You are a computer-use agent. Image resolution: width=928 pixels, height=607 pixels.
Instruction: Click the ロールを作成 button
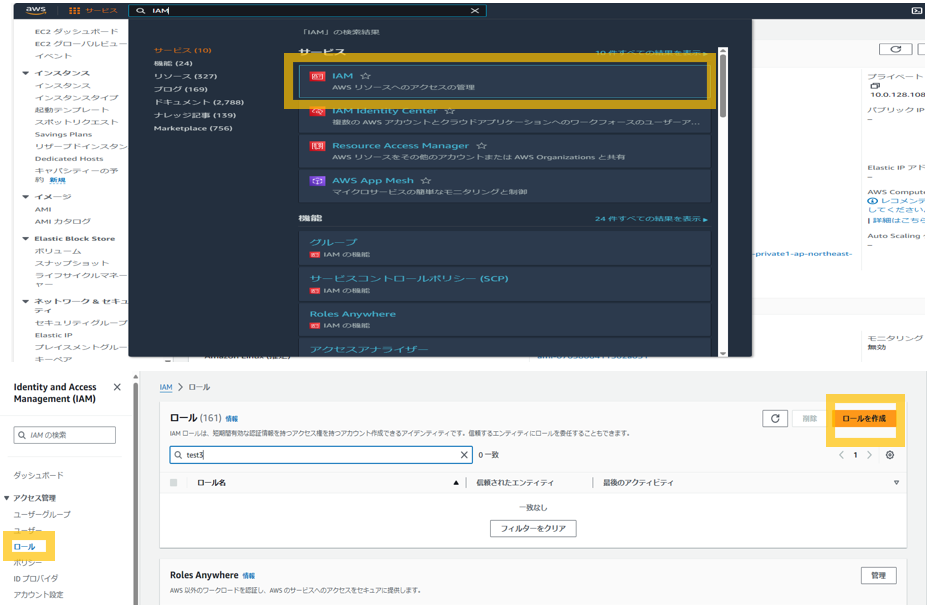[x=864, y=418]
